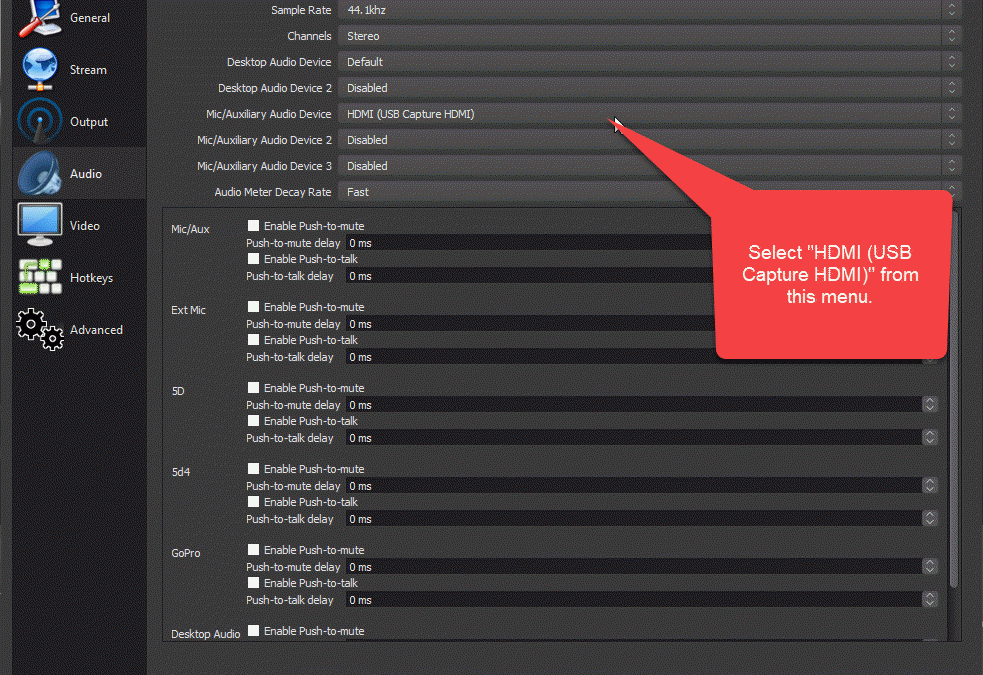983x675 pixels.
Task: Select the Hotkeys keyboard icon
Action: (x=40, y=278)
